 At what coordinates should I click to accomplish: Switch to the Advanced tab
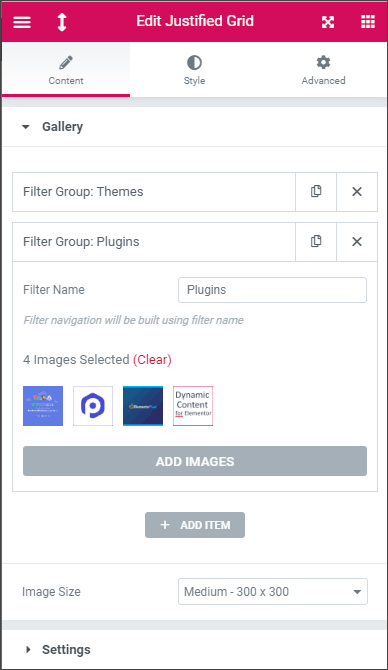pos(323,70)
